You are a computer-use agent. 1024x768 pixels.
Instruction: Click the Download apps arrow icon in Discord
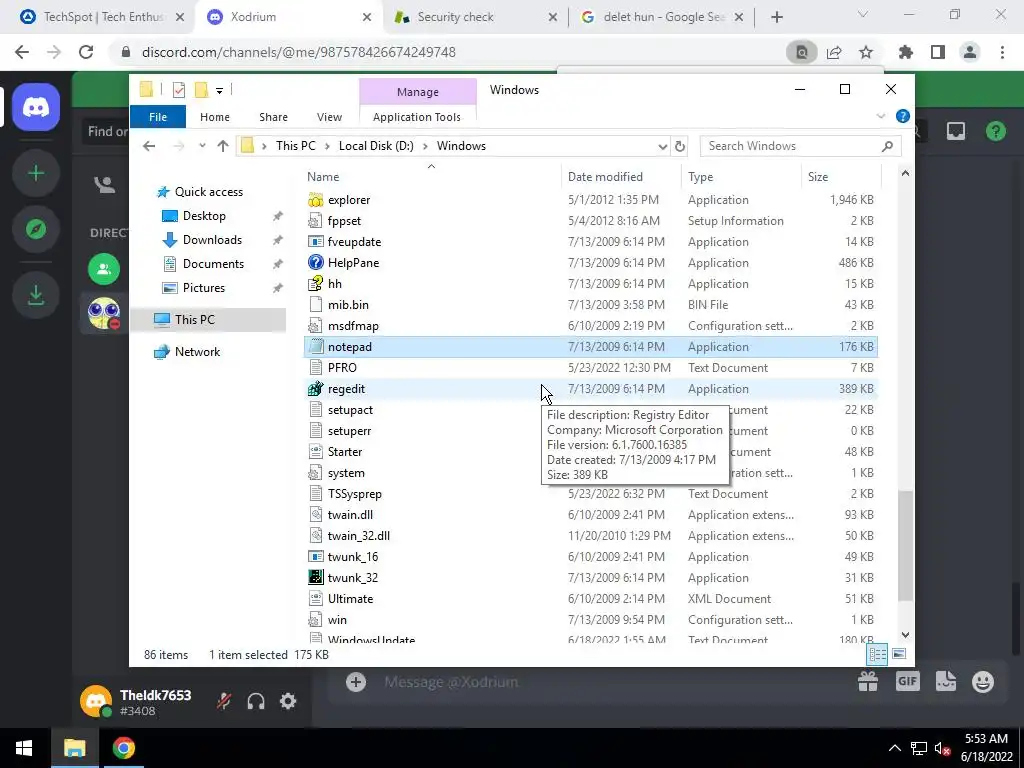click(x=36, y=295)
